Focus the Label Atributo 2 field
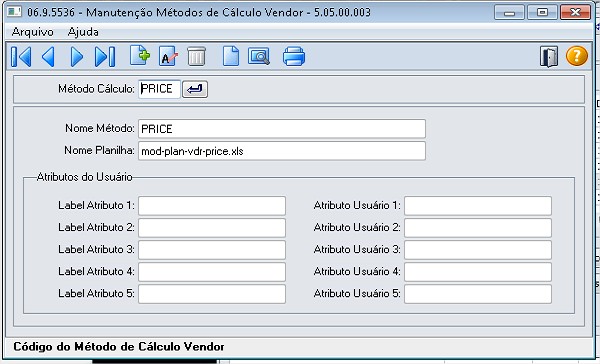This screenshot has width=600, height=364. [x=212, y=228]
